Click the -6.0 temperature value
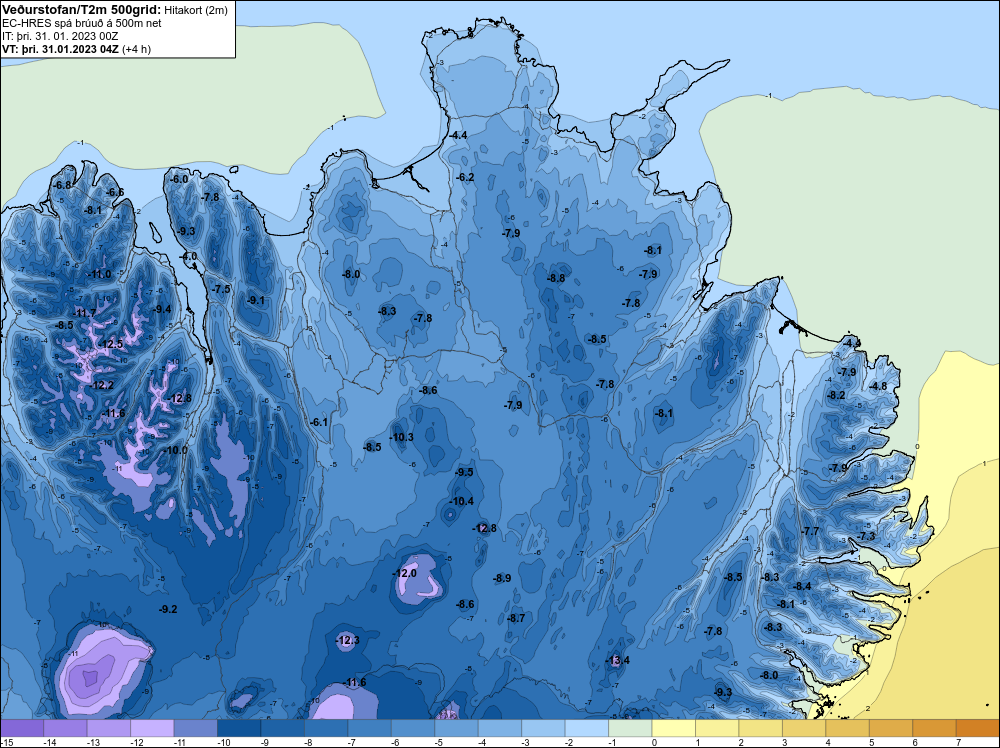 tap(179, 179)
